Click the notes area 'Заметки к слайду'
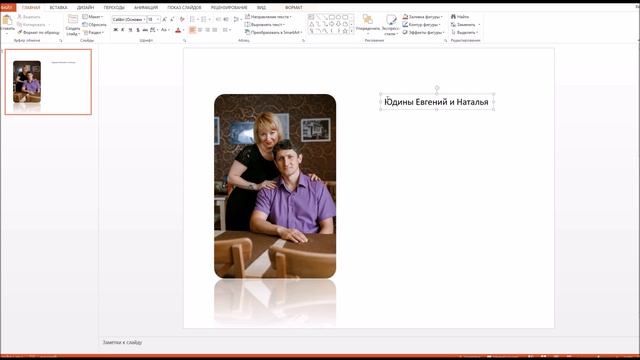The height and width of the screenshot is (360, 640). 122,342
